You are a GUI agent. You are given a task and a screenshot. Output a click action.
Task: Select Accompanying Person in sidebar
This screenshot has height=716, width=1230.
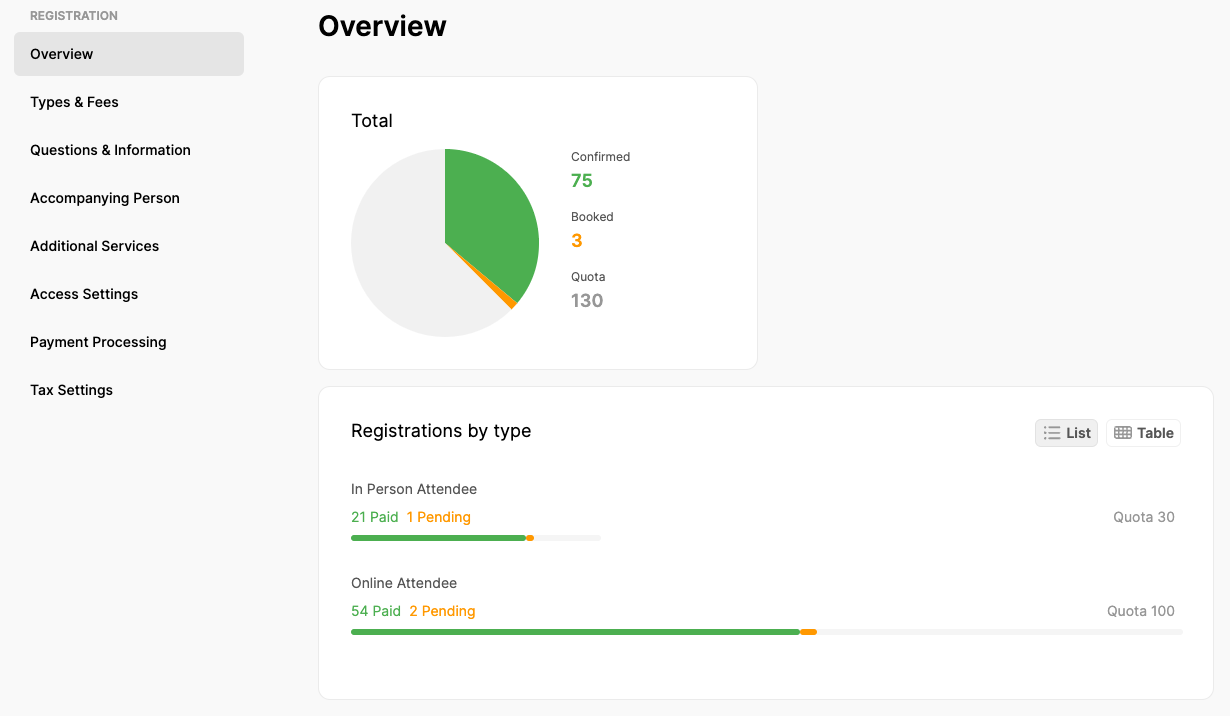coord(105,198)
